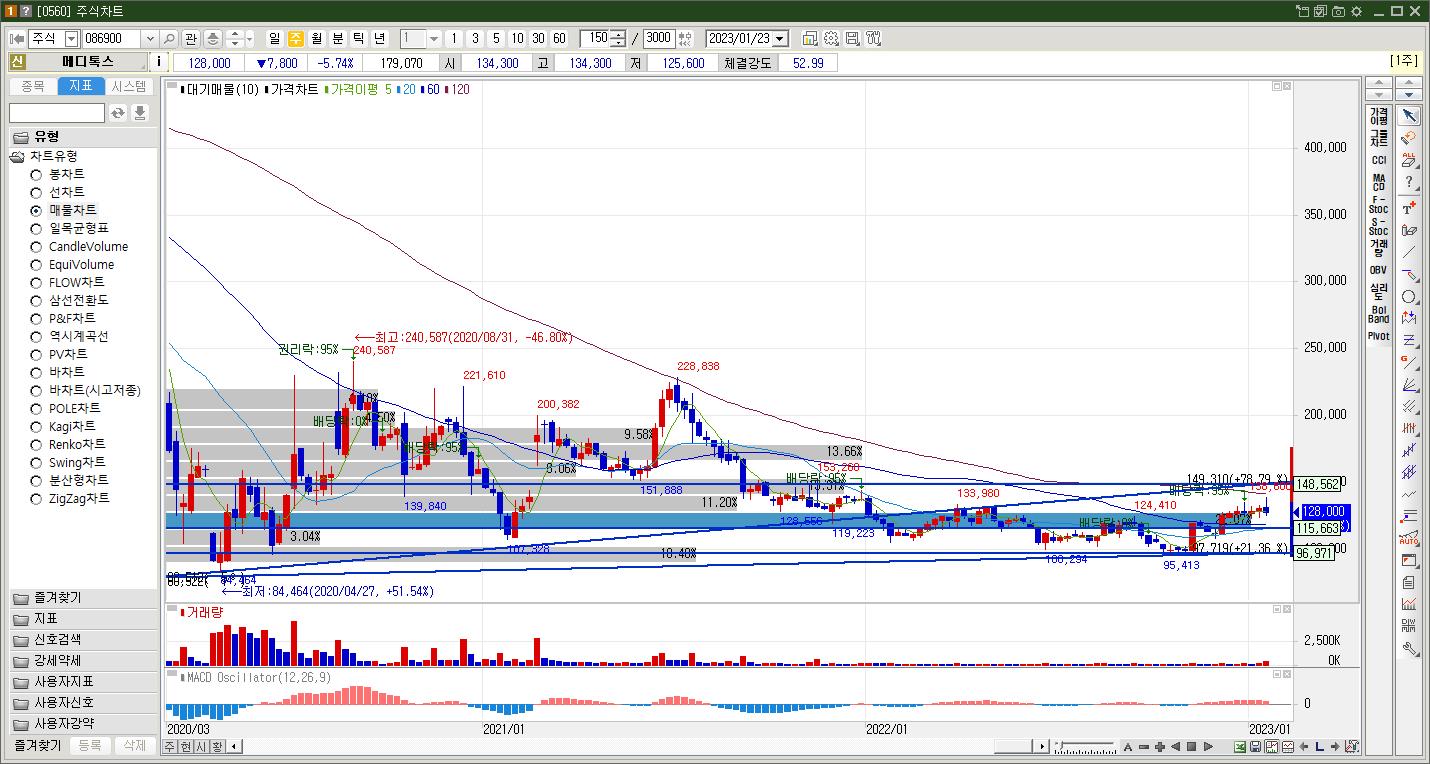
Task: Collapse the 유형 folder section
Action: (83, 137)
